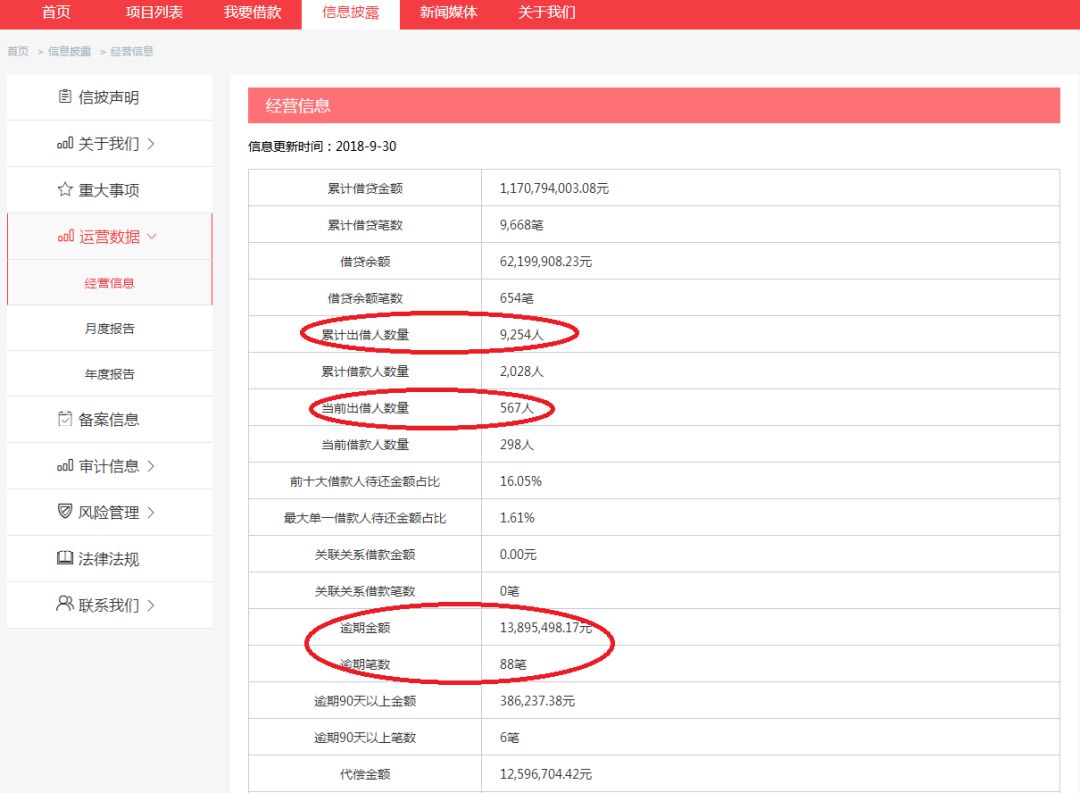Click the shield icon next to 风险管理
1080x793 pixels.
[x=64, y=512]
